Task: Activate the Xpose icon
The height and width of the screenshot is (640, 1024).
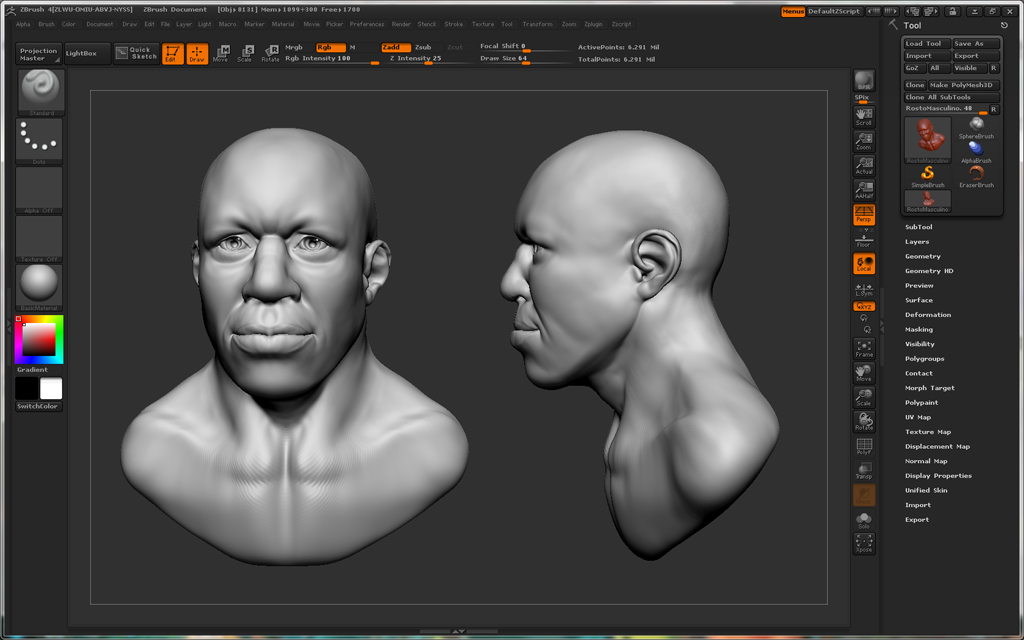Action: click(864, 544)
